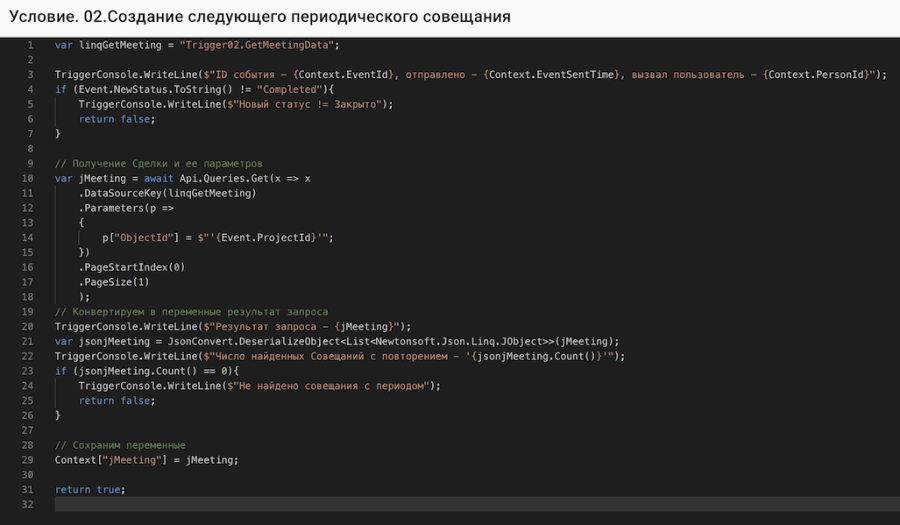Image resolution: width=900 pixels, height=525 pixels.
Task: Click 'Context.EventSentTime' on line 3
Action: [554, 75]
